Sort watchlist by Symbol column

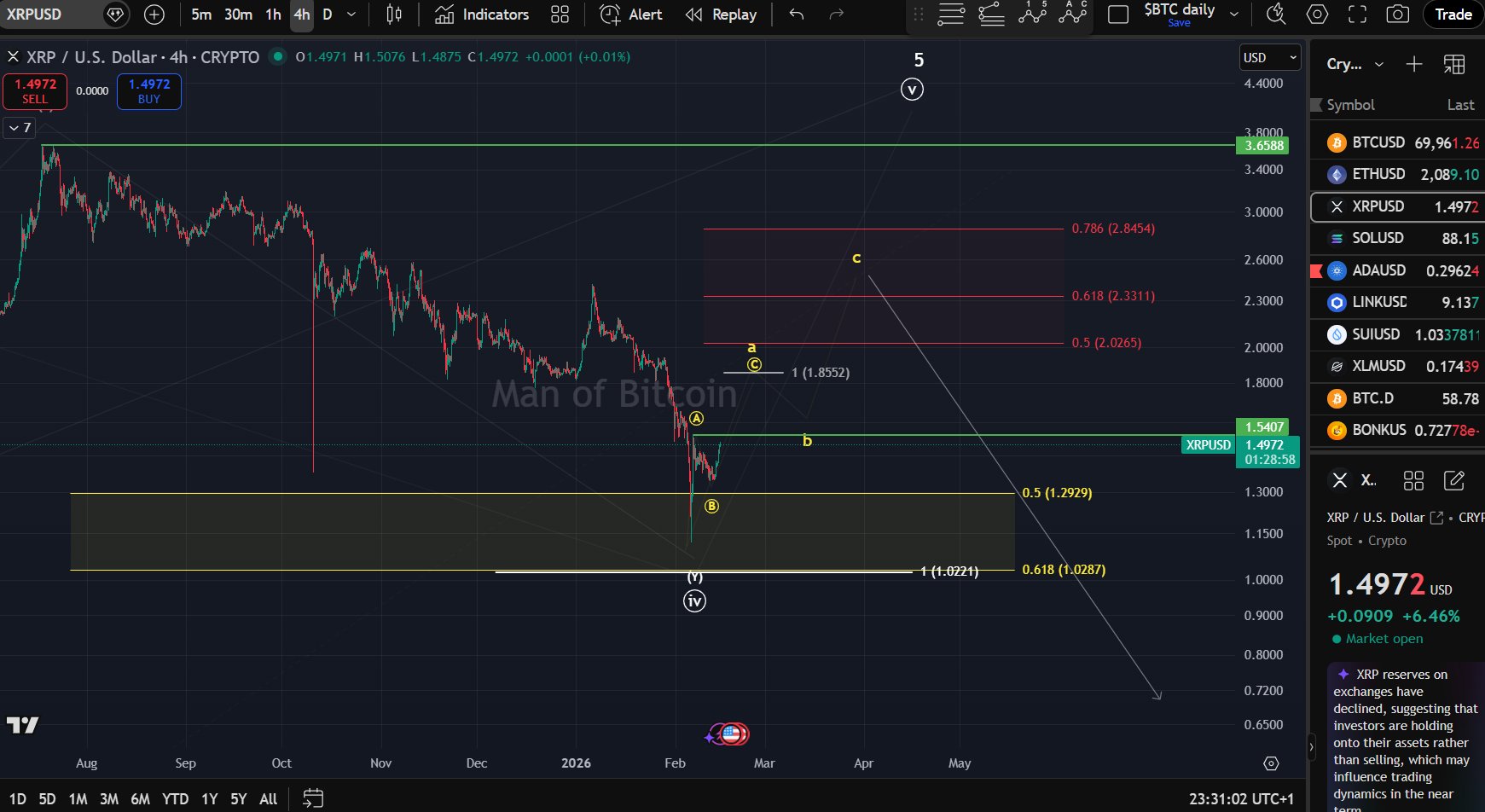pos(1350,105)
